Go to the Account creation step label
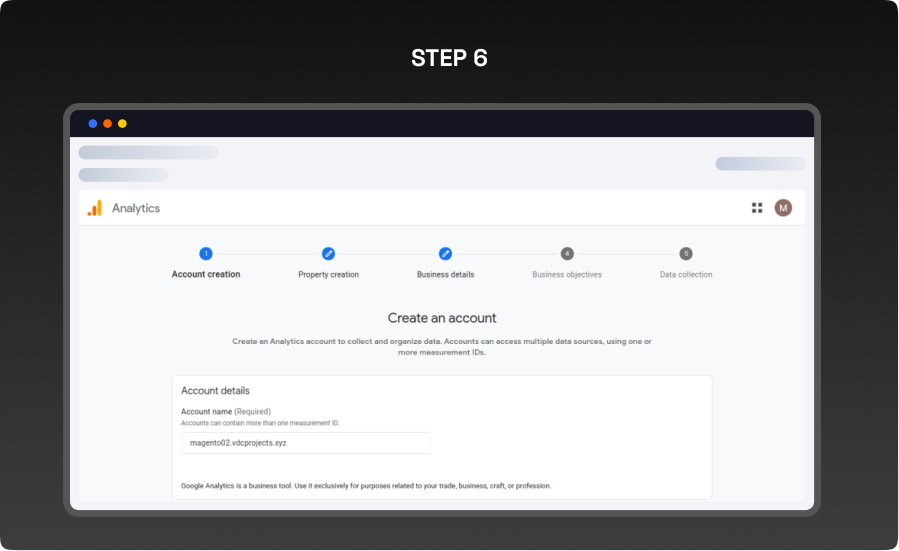This screenshot has height=551, width=899. [206, 274]
